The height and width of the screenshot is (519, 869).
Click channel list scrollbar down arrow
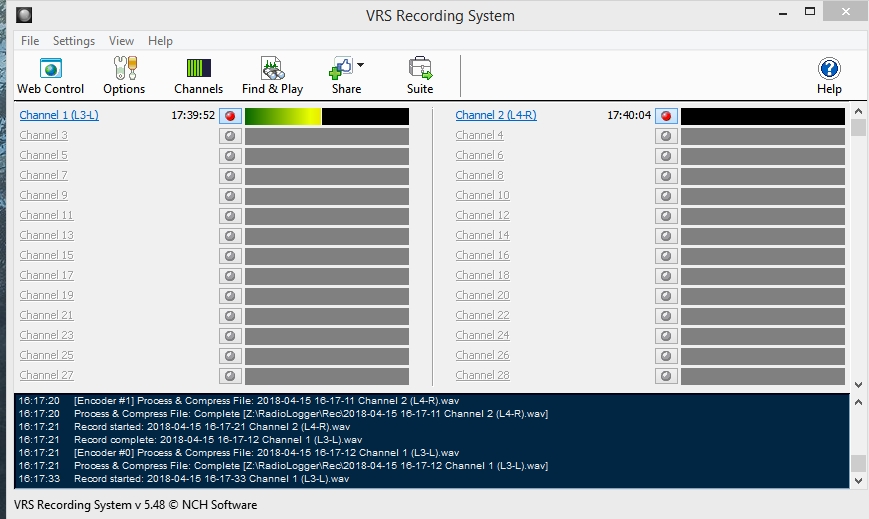858,384
